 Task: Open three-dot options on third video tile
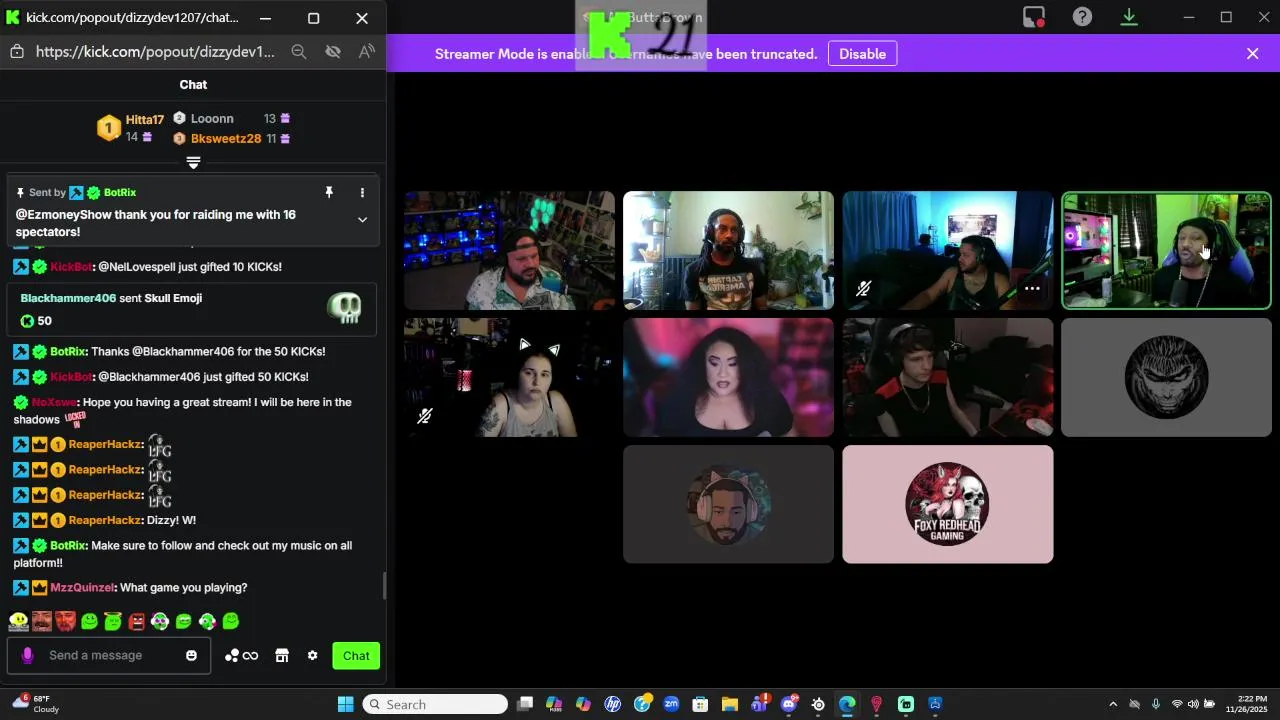[1032, 289]
